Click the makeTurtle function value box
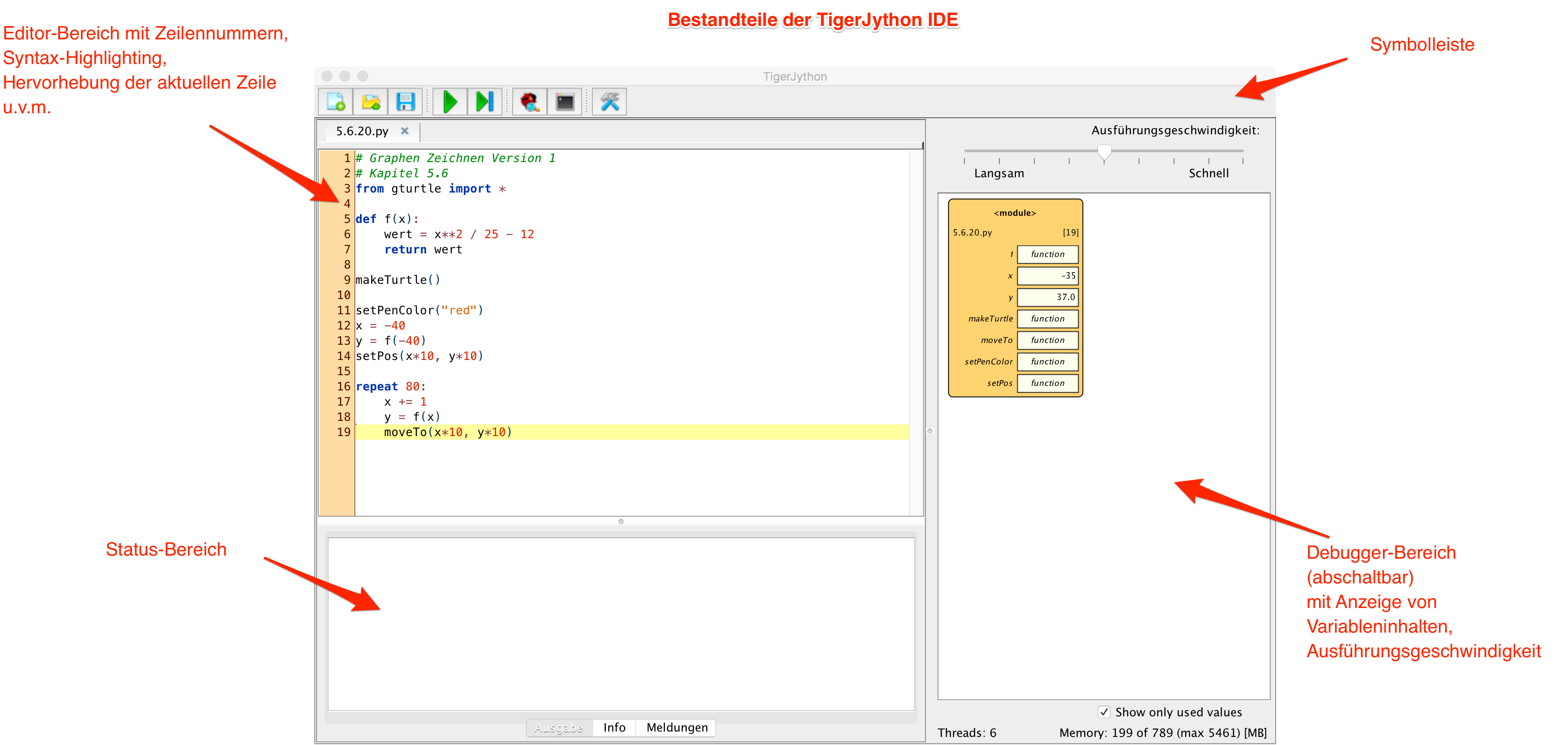Viewport: 1568px width, 745px height. pyautogui.click(x=1047, y=318)
